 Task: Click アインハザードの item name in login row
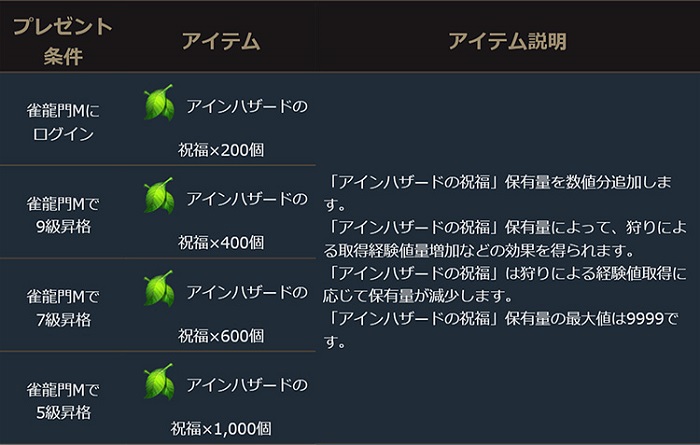coord(247,106)
